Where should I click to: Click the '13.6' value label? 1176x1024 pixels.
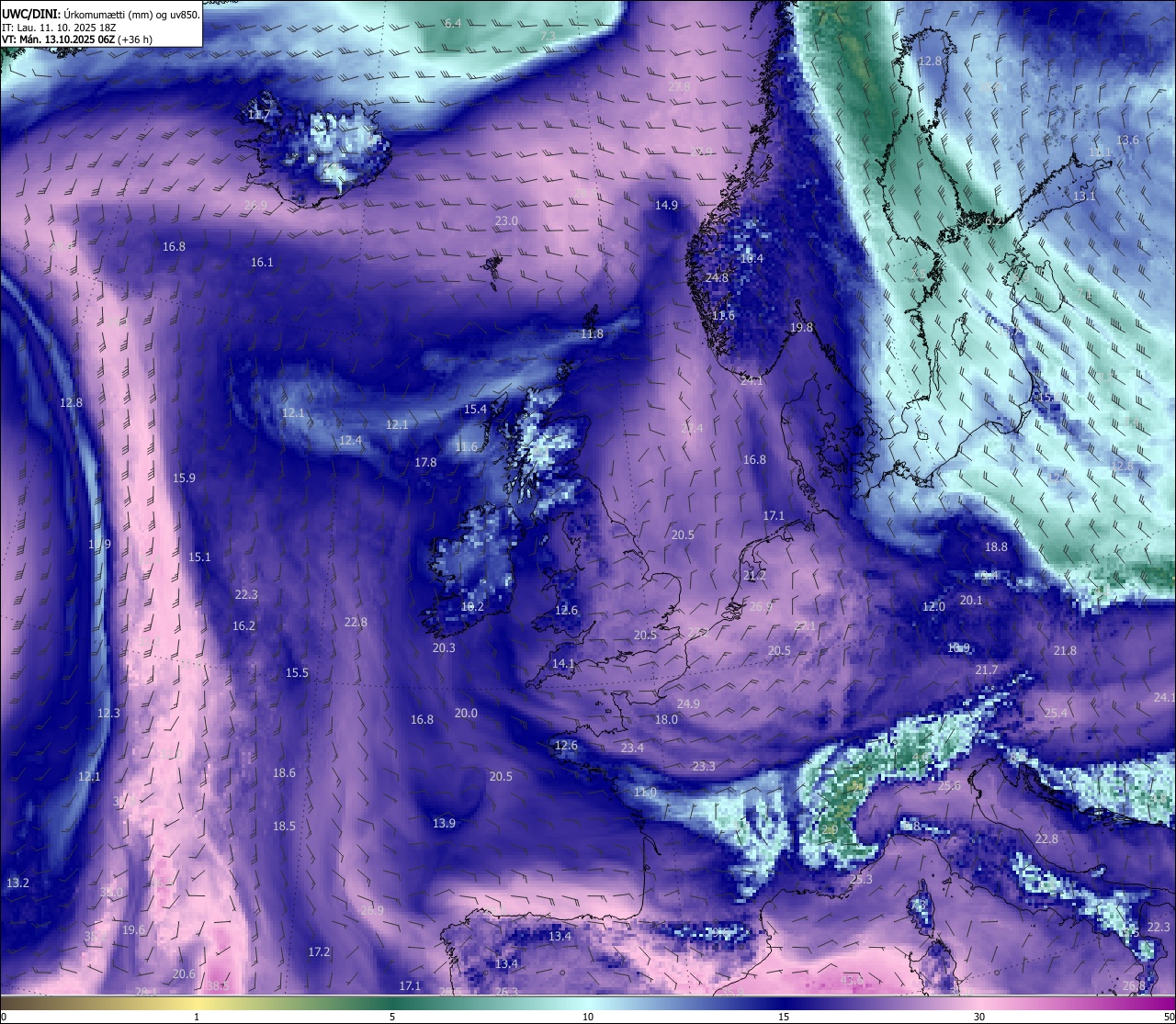coord(1127,140)
